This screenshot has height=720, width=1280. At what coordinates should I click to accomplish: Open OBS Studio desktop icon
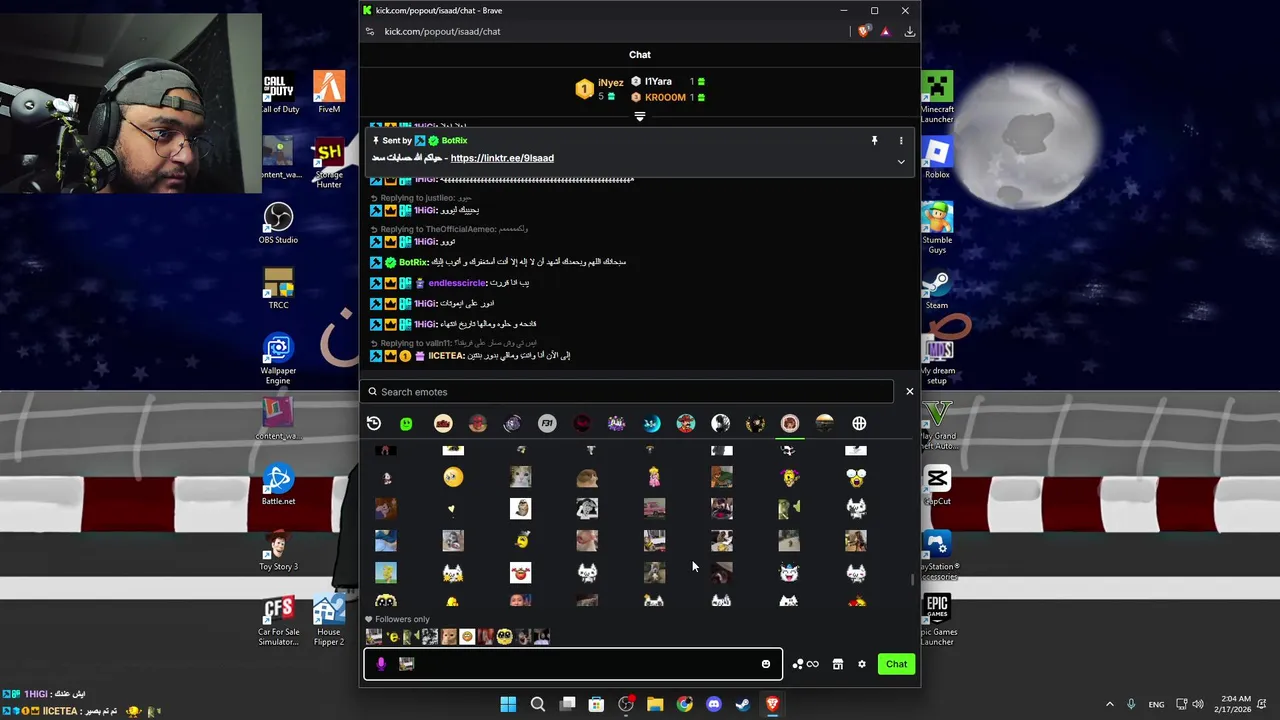[278, 223]
